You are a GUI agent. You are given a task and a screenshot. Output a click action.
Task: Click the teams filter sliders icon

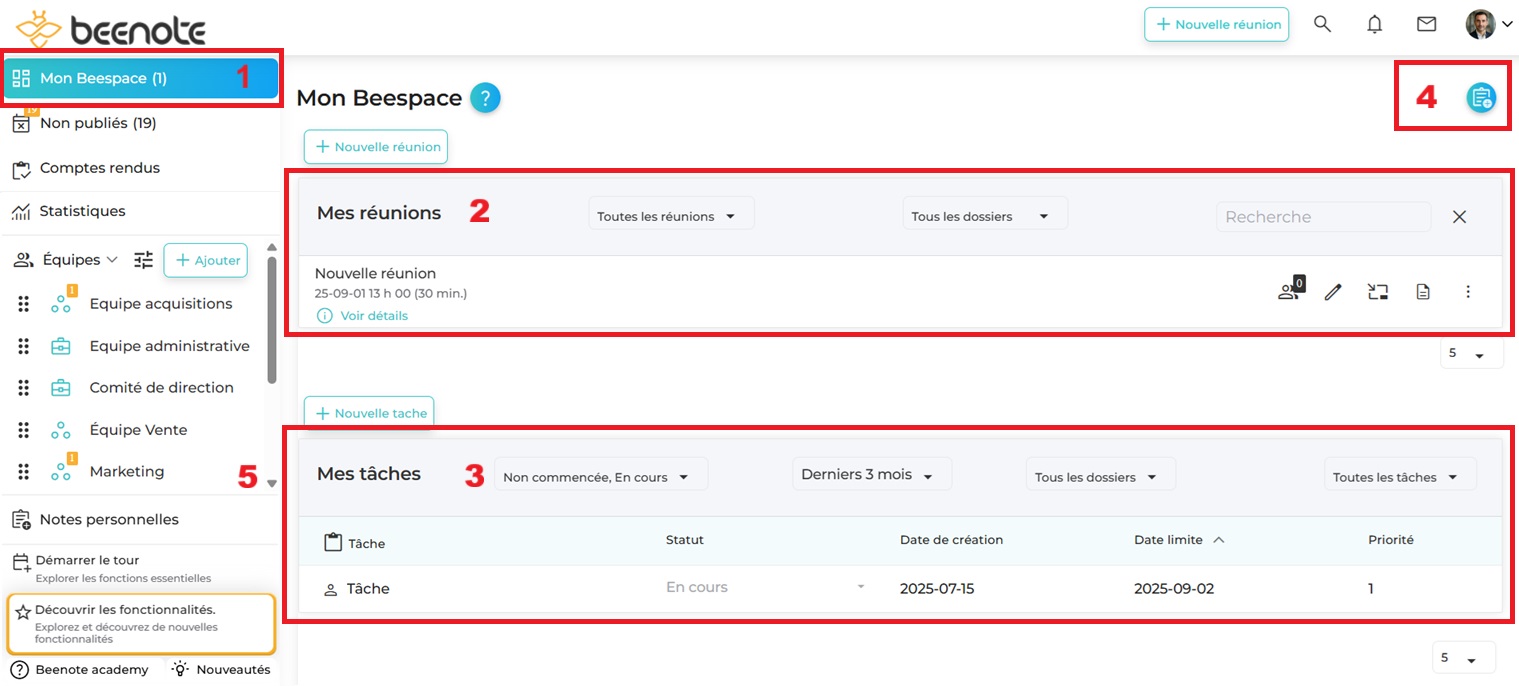(x=144, y=260)
